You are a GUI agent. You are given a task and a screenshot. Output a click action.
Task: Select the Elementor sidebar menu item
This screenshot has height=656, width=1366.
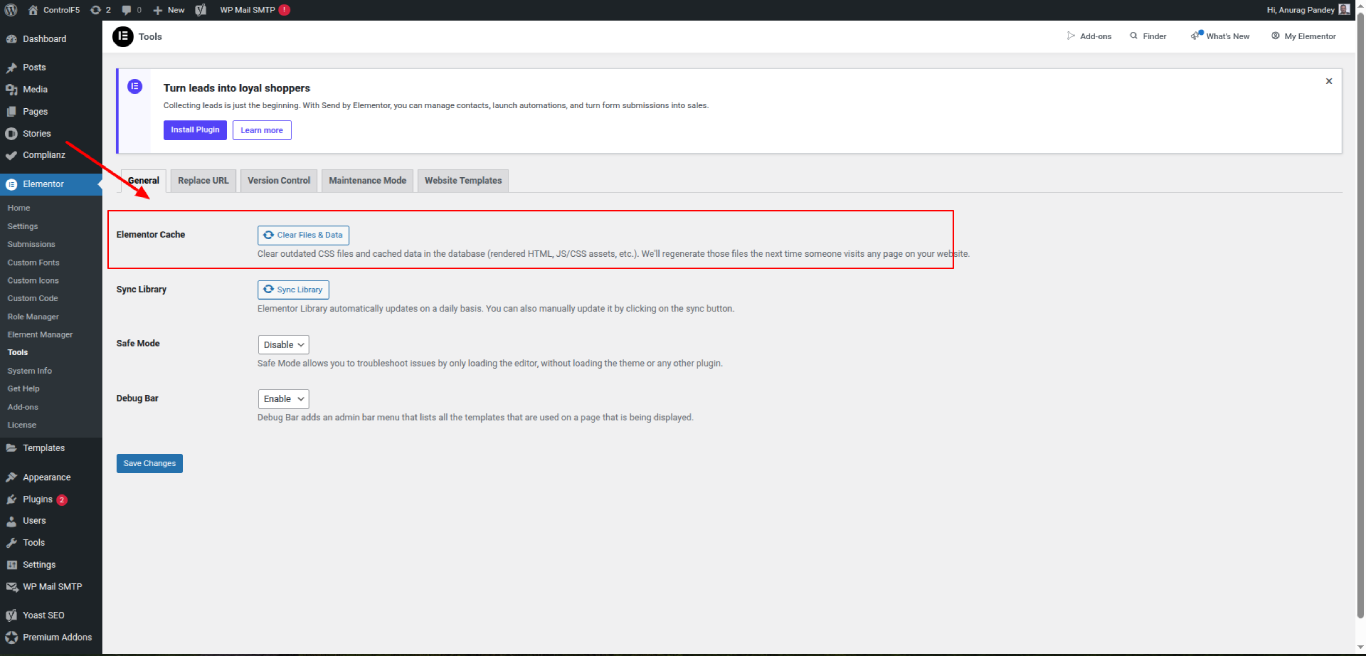point(51,184)
